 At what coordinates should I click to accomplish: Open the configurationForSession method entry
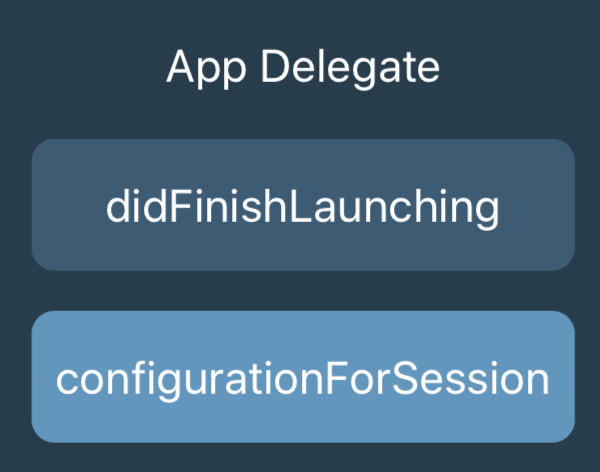click(x=303, y=377)
